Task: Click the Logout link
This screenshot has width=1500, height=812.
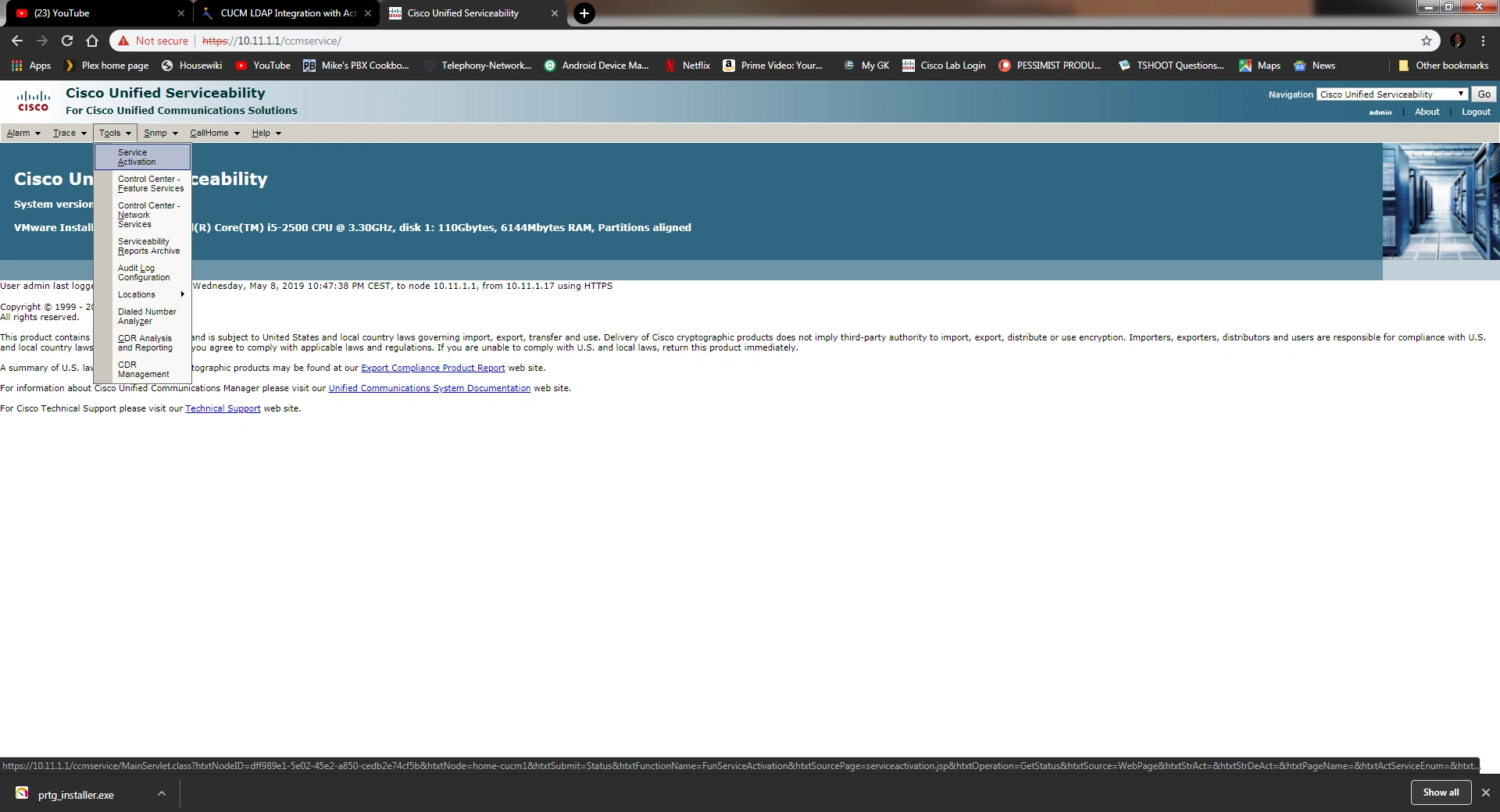Action: [x=1476, y=112]
